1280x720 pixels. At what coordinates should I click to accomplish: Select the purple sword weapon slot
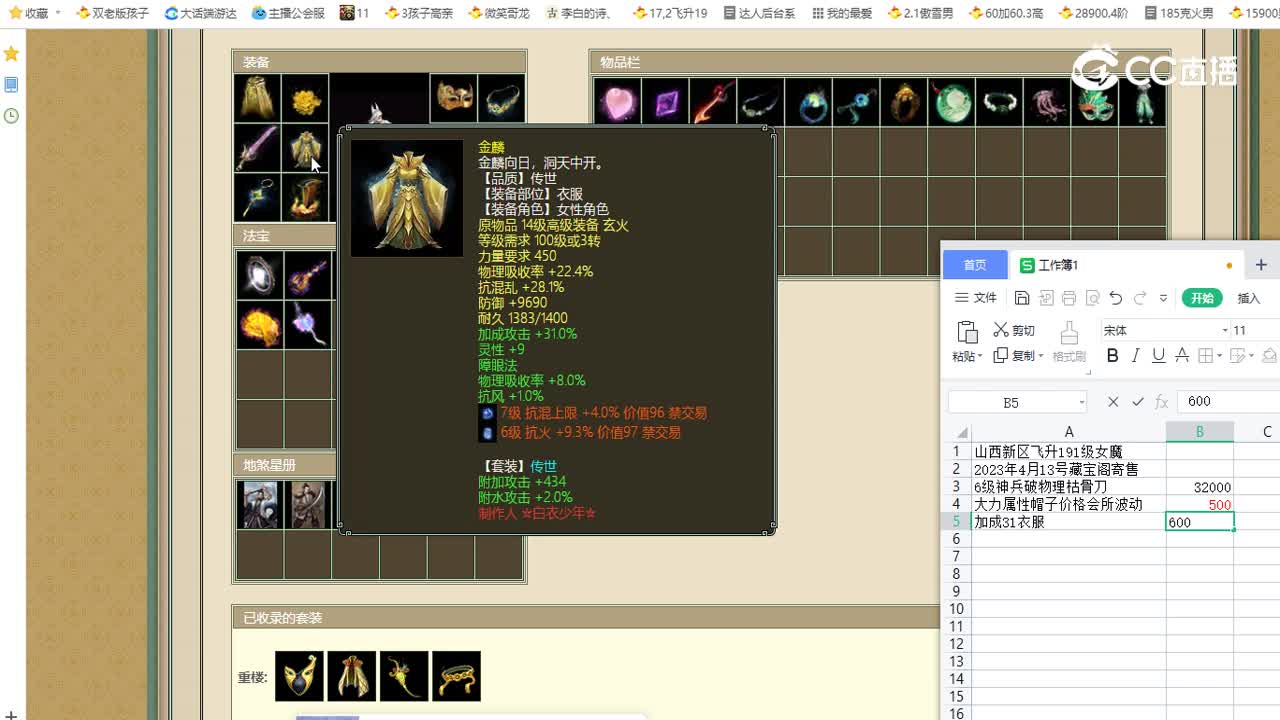(257, 148)
